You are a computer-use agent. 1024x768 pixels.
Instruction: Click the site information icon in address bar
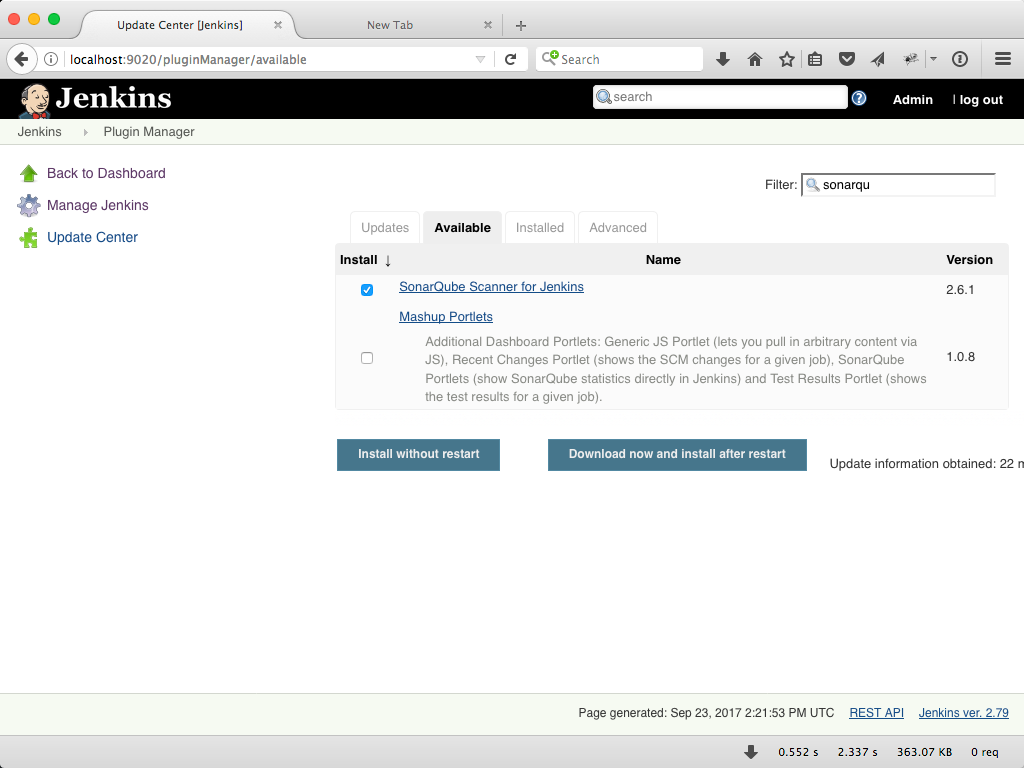[x=51, y=59]
